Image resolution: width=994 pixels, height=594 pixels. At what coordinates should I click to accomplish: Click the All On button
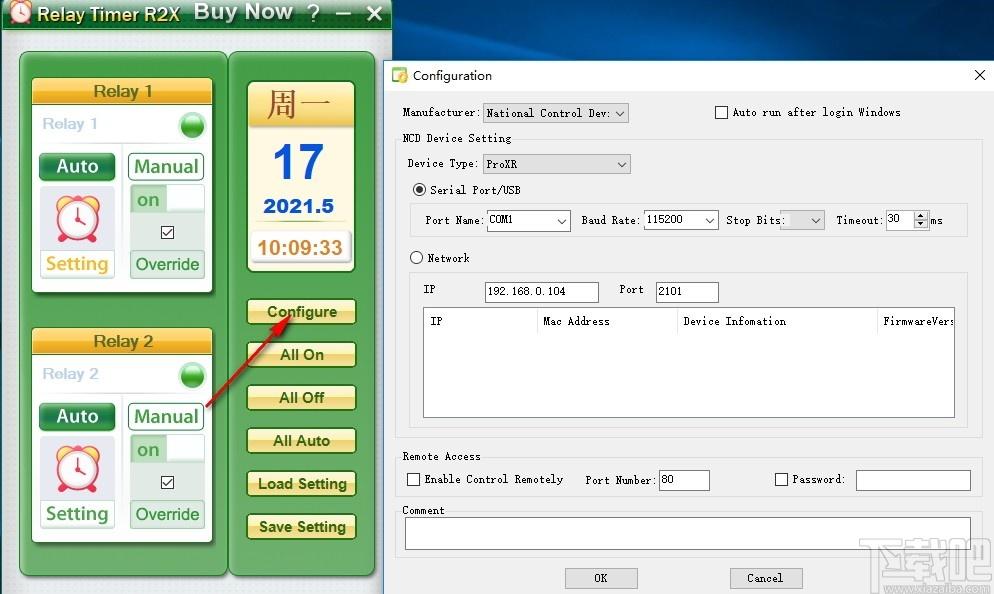pos(302,354)
